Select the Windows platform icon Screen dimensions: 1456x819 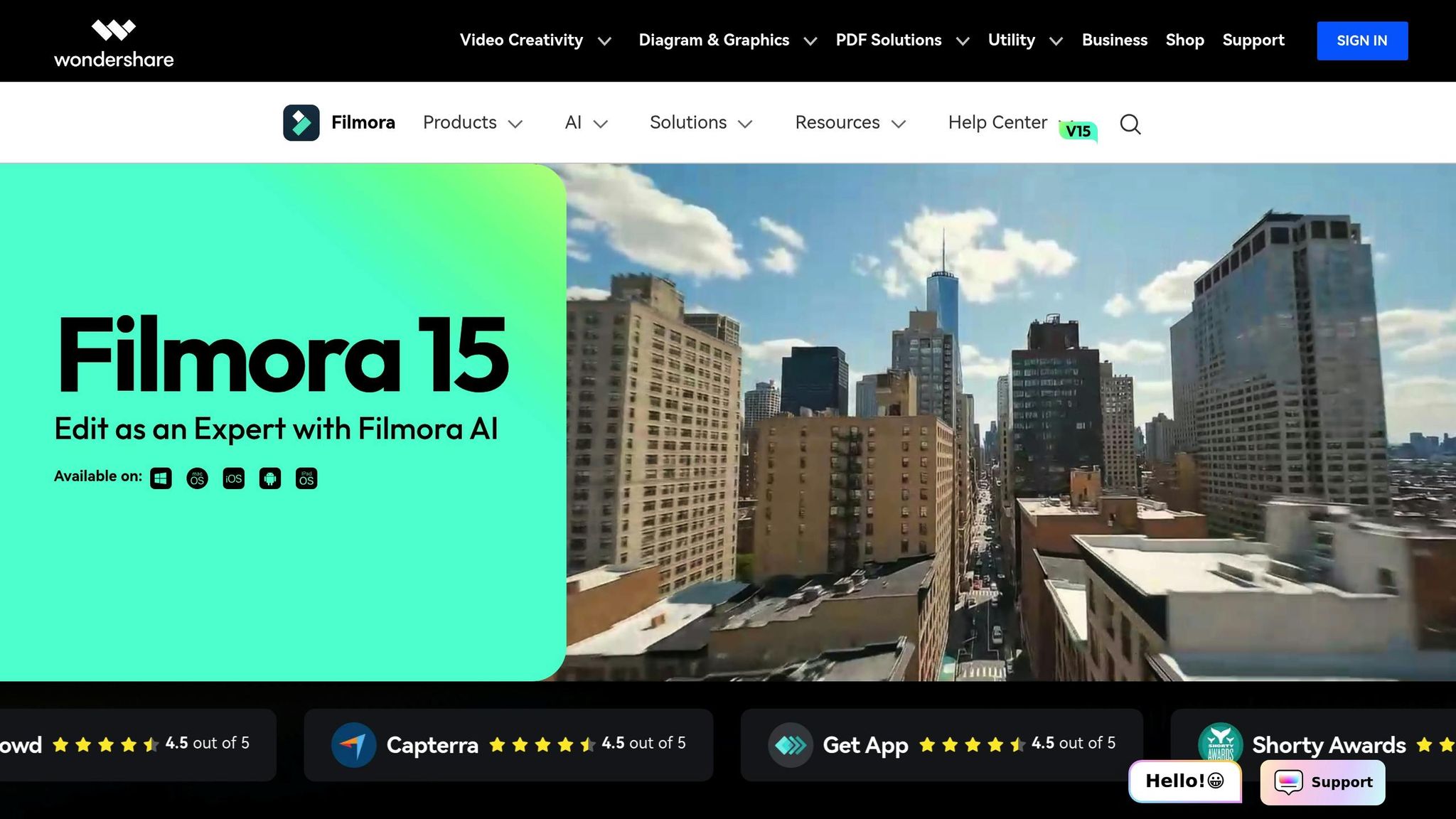tap(161, 478)
